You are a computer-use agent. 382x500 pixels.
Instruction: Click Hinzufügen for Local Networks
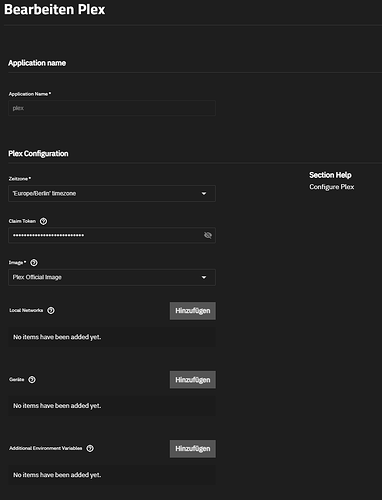click(x=193, y=311)
